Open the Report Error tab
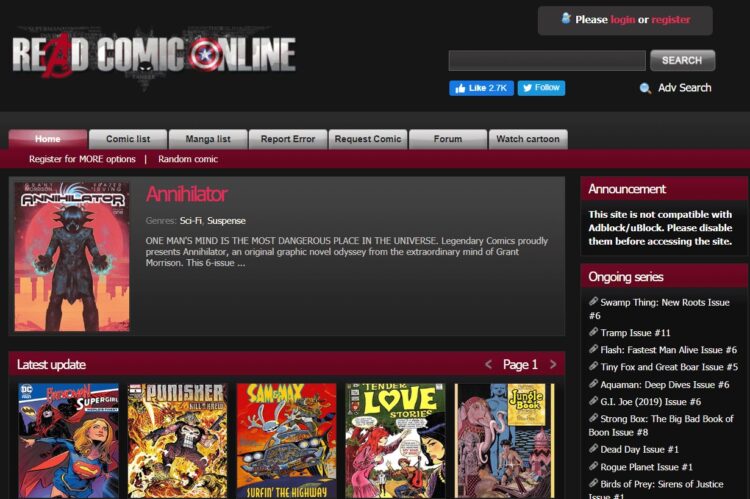The width and height of the screenshot is (750, 499). point(288,139)
